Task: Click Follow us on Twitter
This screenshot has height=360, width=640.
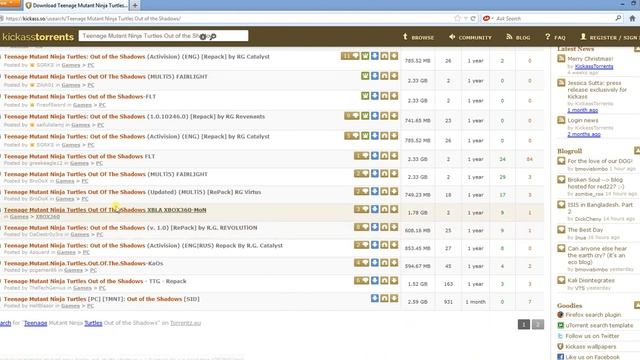Action: coord(592,336)
